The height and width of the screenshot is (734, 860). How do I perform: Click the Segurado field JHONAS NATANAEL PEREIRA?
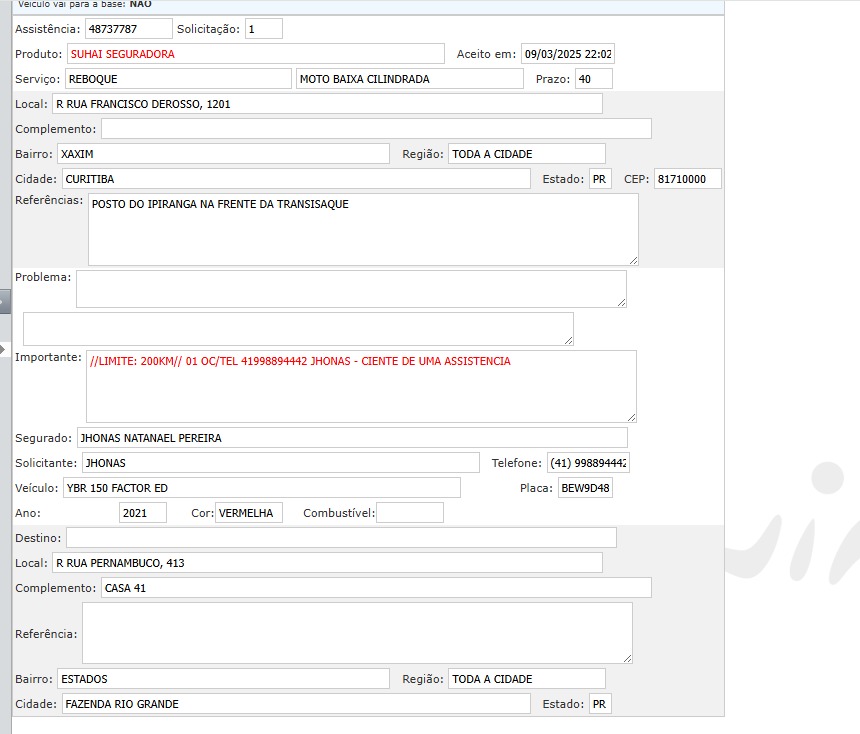click(x=352, y=438)
